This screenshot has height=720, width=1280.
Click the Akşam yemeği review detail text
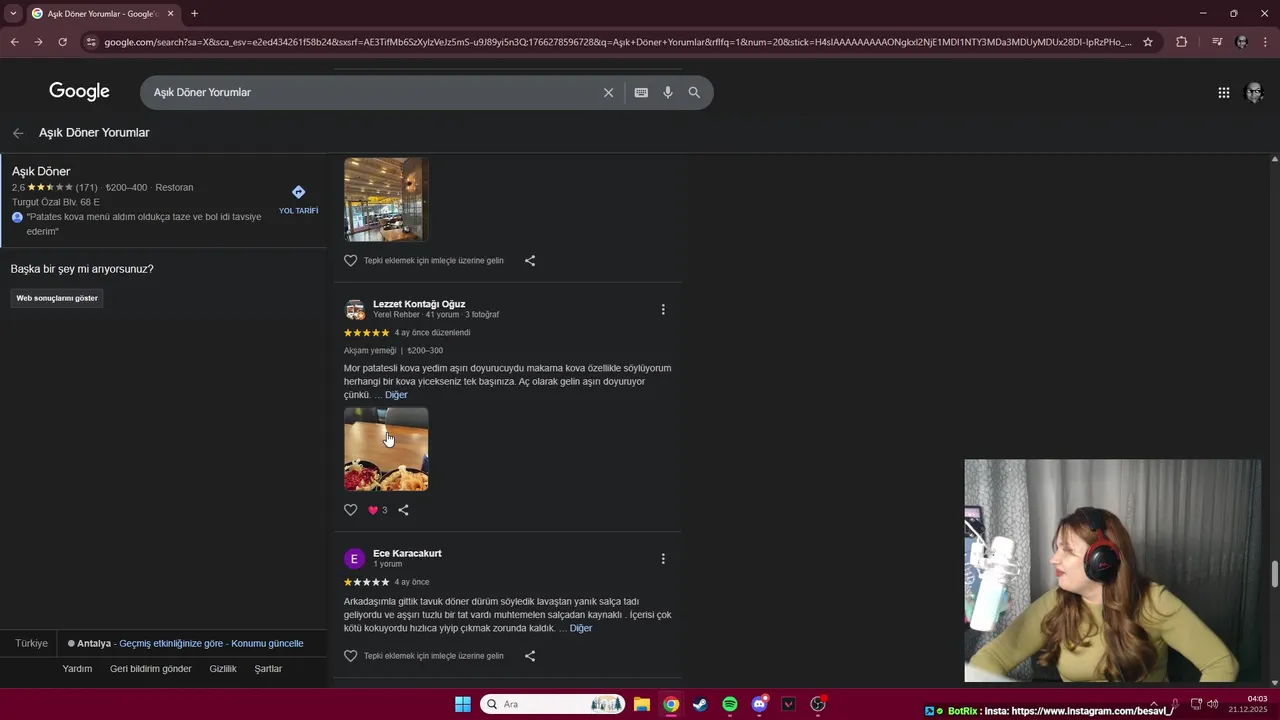pos(370,351)
